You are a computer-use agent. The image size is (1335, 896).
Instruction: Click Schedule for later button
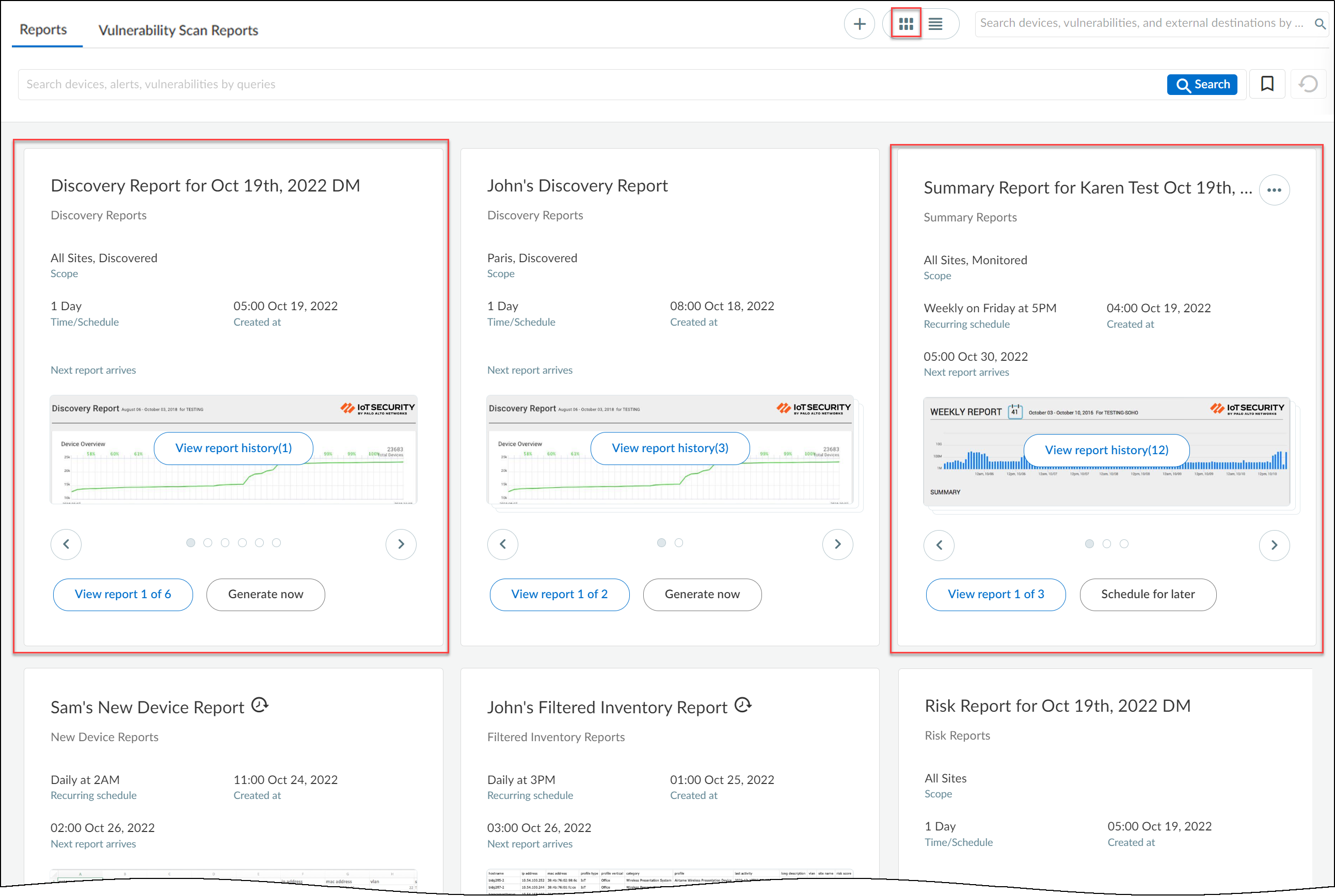[1147, 594]
